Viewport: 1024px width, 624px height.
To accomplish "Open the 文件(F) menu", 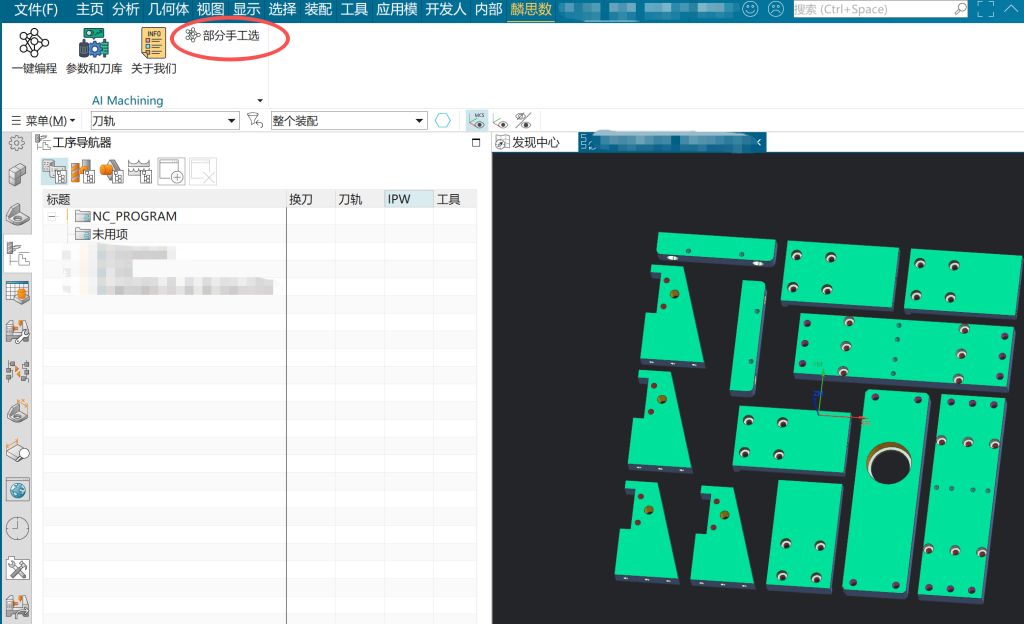I will click(x=36, y=9).
